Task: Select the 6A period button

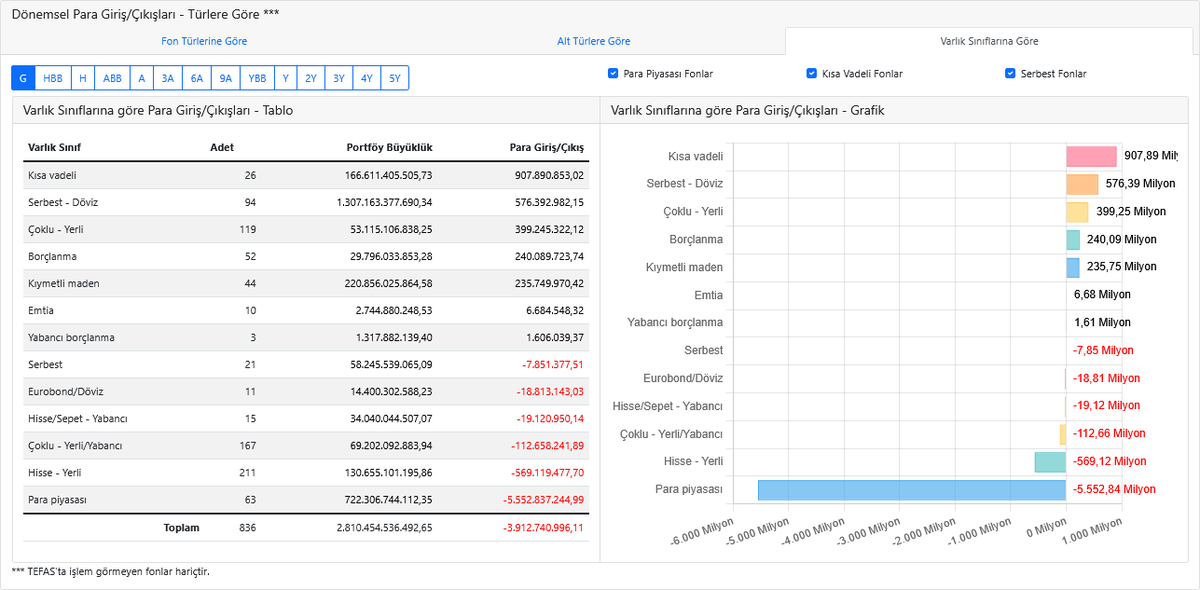Action: 197,78
